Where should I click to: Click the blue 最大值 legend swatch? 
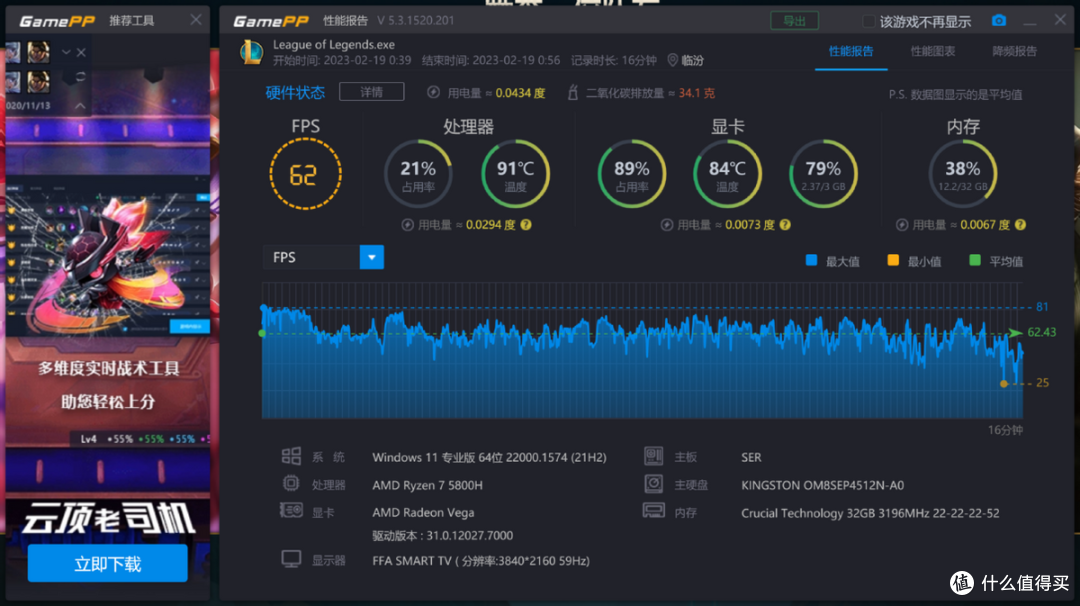click(x=811, y=260)
